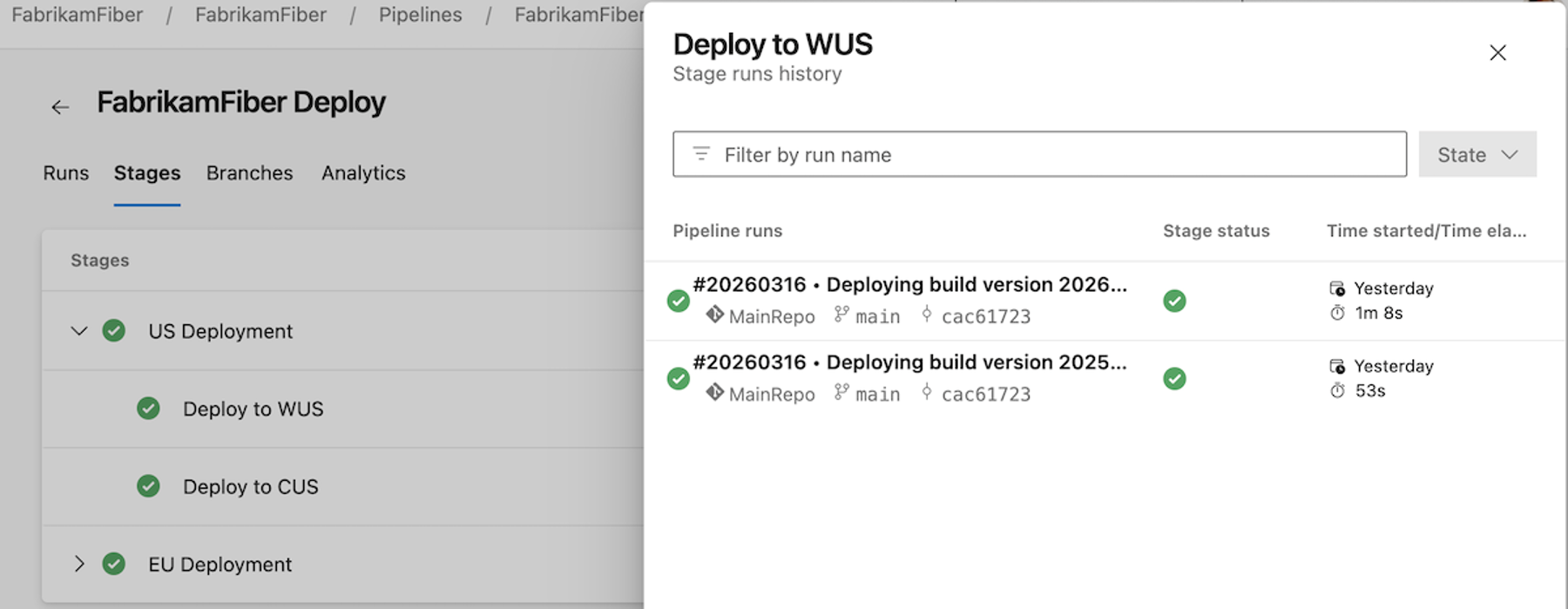Click the FabrikamFiber Deploy page title
Image resolution: width=1568 pixels, height=609 pixels.
click(241, 103)
